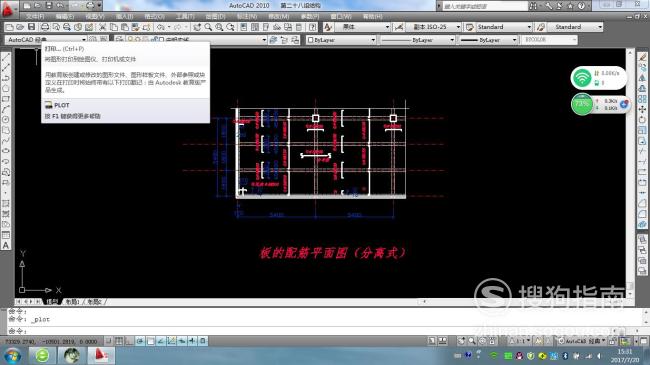
Task: Select the Cut scissors icon
Action: [102, 27]
